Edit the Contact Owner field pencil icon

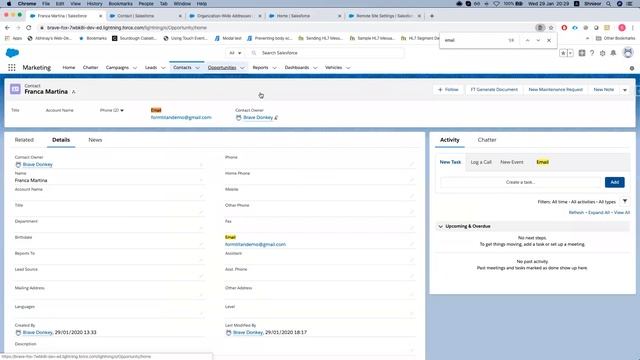click(x=201, y=164)
